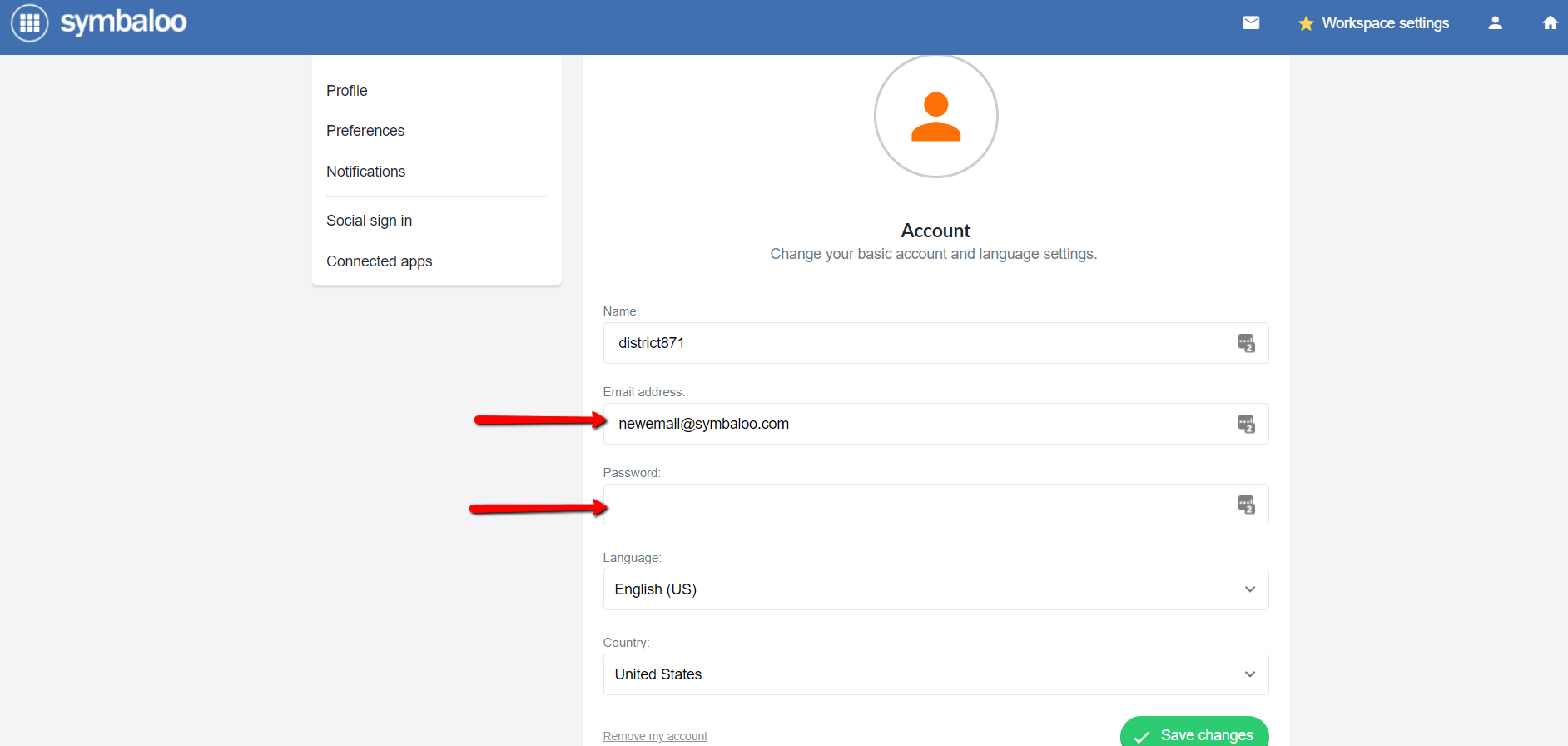Click Workspace settings in the header

(1385, 23)
